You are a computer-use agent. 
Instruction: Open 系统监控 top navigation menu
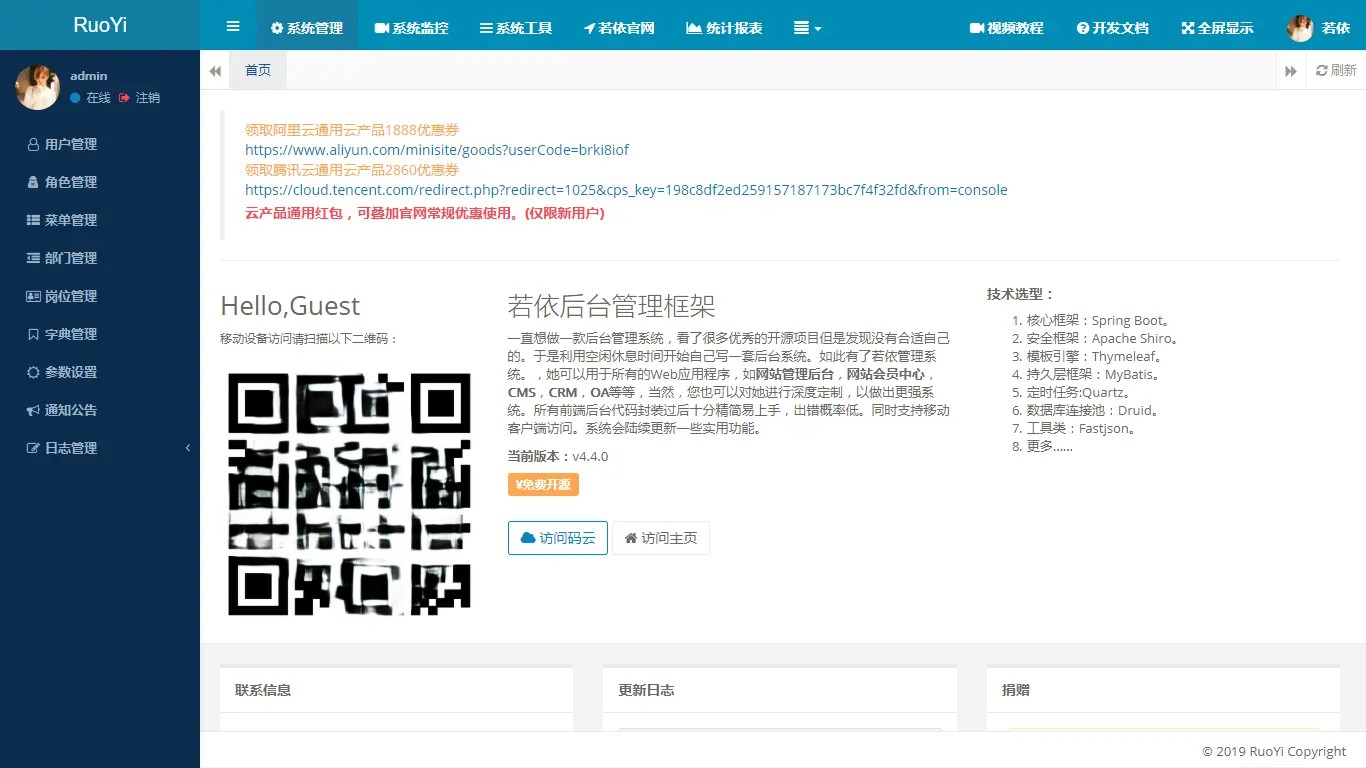(411, 28)
